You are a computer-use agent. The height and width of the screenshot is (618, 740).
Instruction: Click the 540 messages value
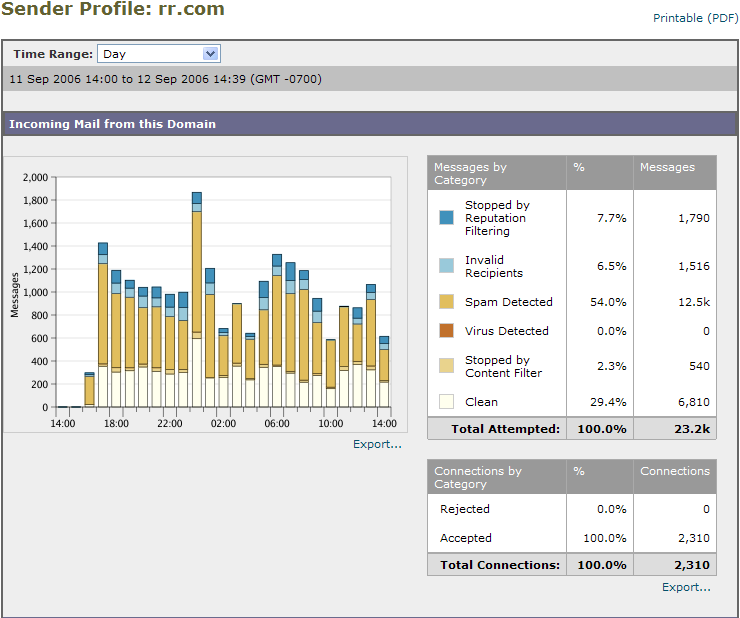click(x=699, y=366)
